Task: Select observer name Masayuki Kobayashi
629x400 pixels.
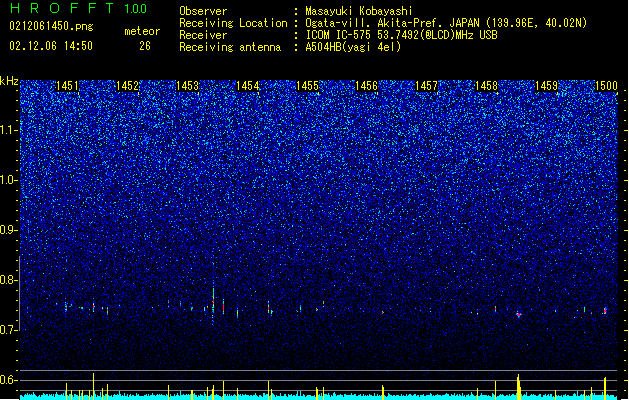Action: click(359, 11)
